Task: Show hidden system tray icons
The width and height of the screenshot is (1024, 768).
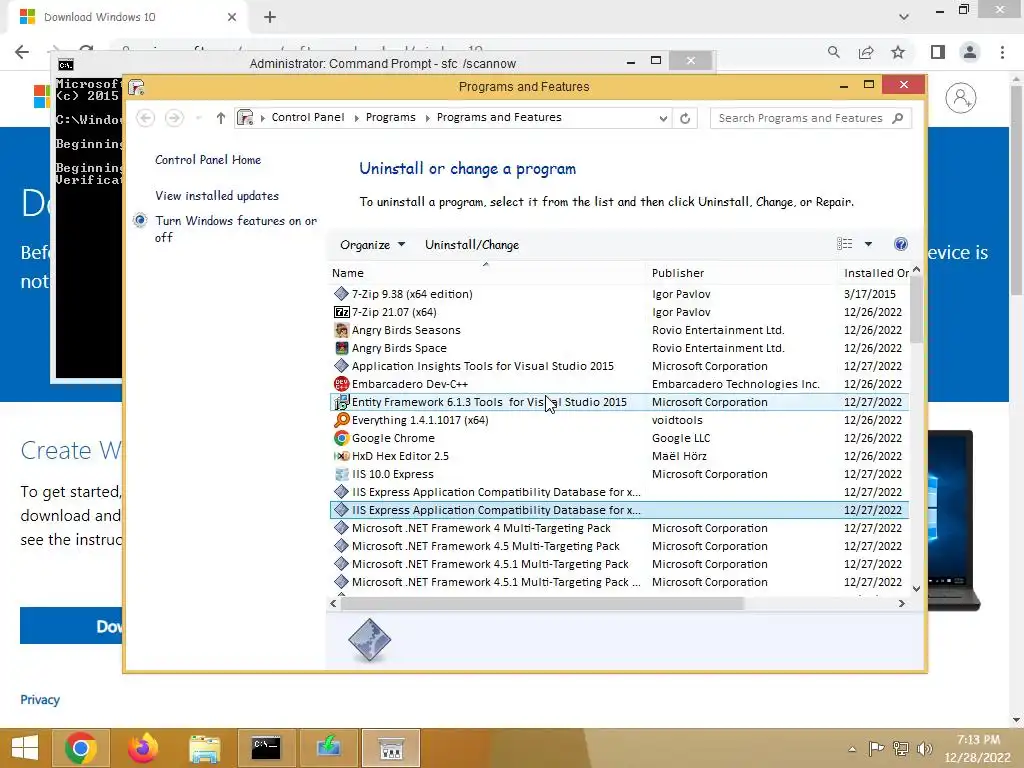Action: 852,749
